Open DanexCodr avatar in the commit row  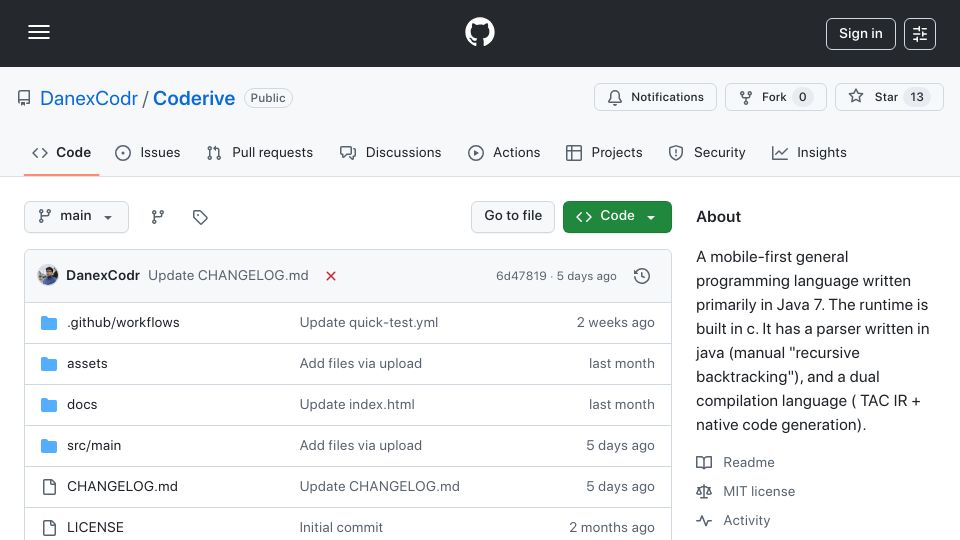(x=48, y=276)
